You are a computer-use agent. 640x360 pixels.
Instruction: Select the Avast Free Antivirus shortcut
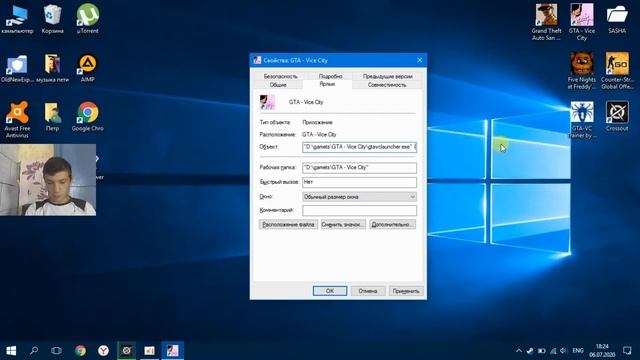tap(17, 119)
